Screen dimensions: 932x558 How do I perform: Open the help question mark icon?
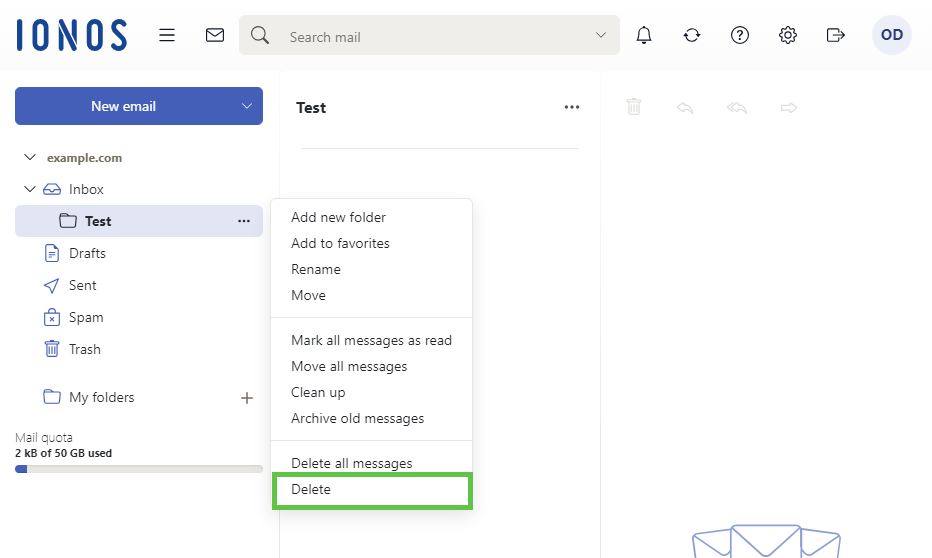coord(740,35)
